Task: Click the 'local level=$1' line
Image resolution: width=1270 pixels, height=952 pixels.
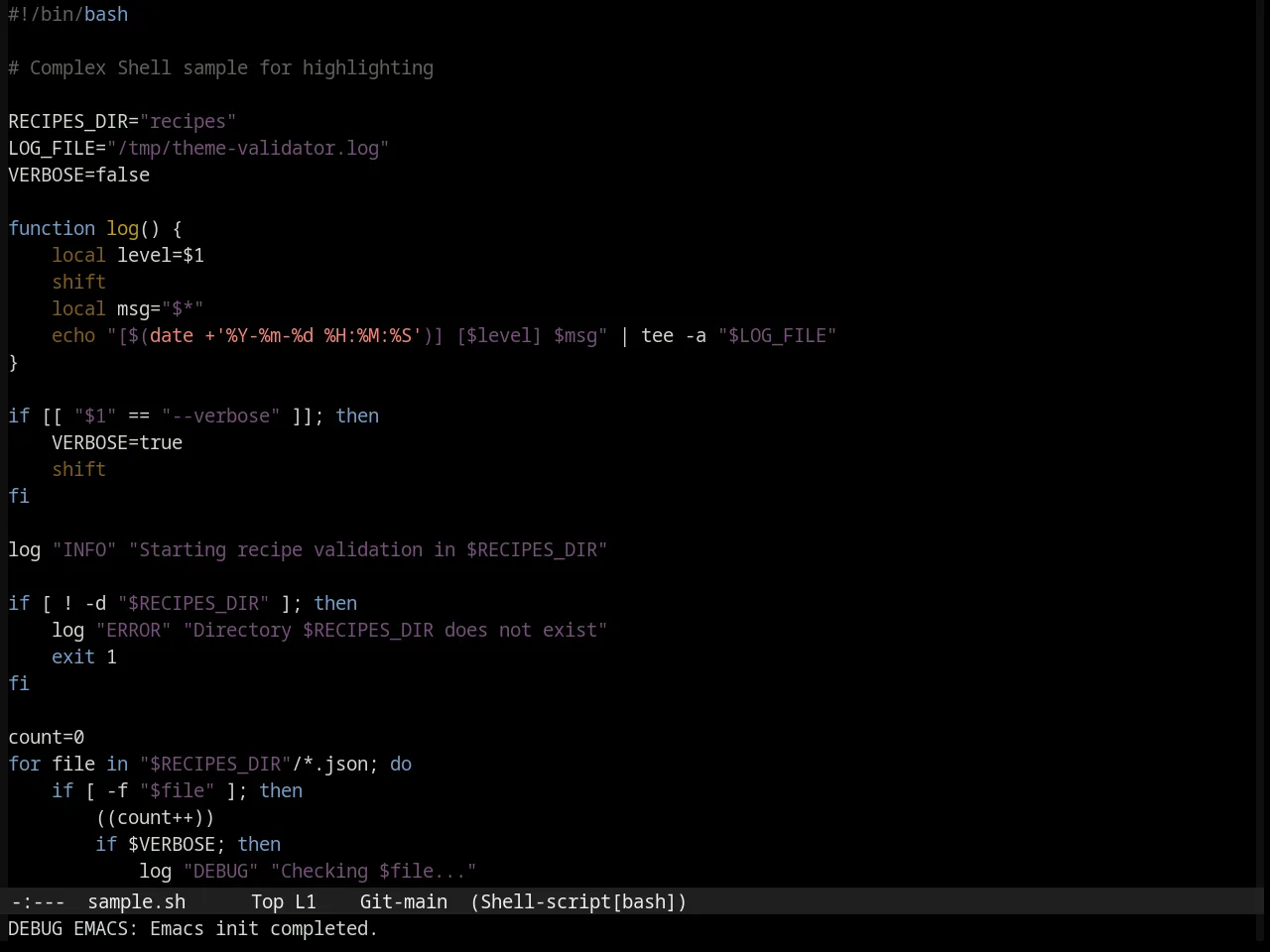Action: pyautogui.click(x=128, y=255)
